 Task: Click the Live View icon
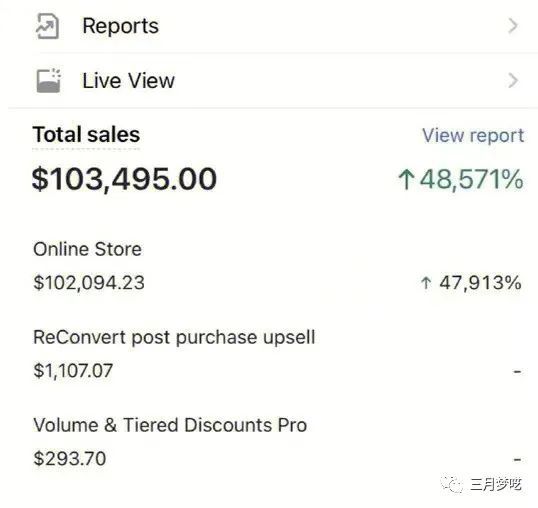(48, 81)
